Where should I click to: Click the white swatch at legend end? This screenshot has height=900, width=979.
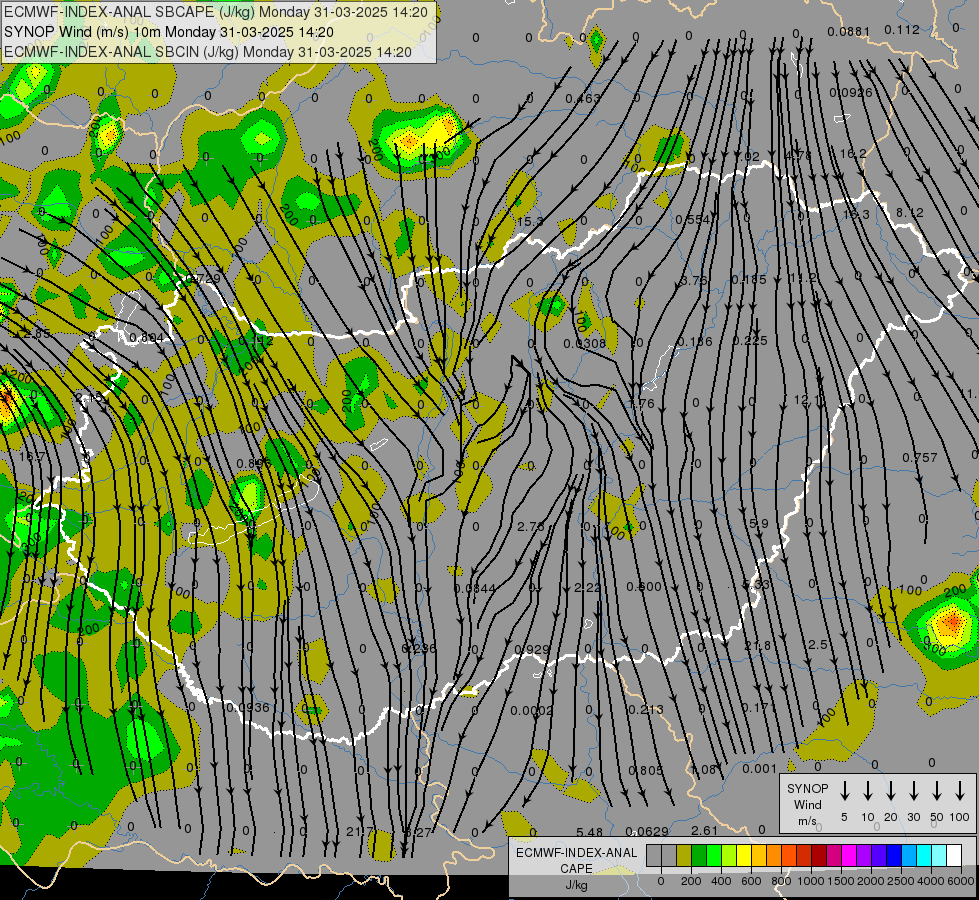(954, 856)
